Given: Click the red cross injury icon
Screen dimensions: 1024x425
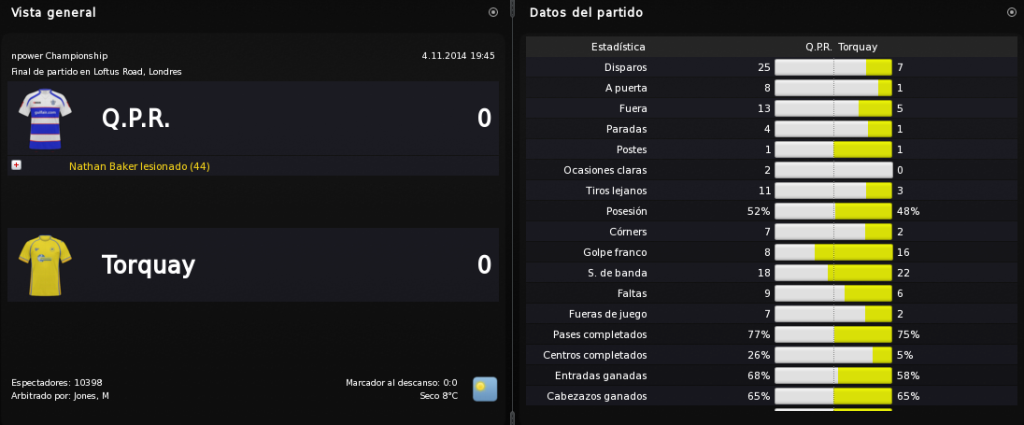Looking at the screenshot, I should point(16,166).
